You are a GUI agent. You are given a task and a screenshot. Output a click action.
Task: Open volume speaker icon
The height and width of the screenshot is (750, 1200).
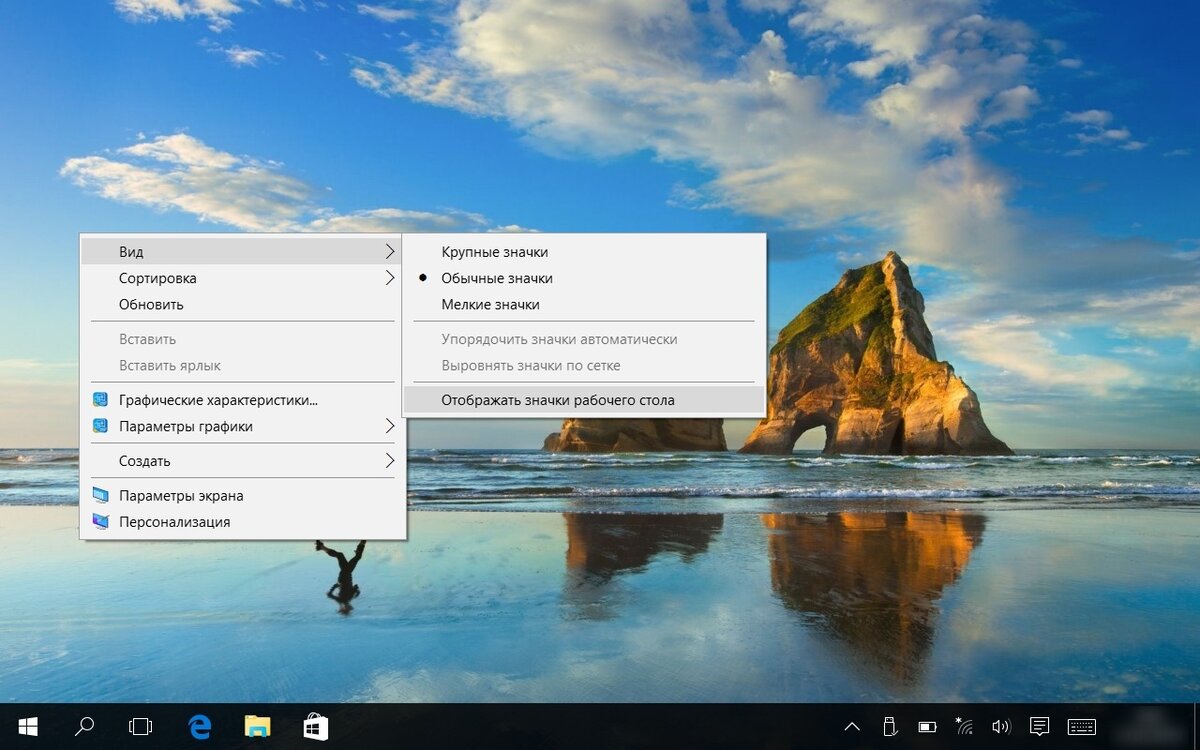click(1000, 727)
